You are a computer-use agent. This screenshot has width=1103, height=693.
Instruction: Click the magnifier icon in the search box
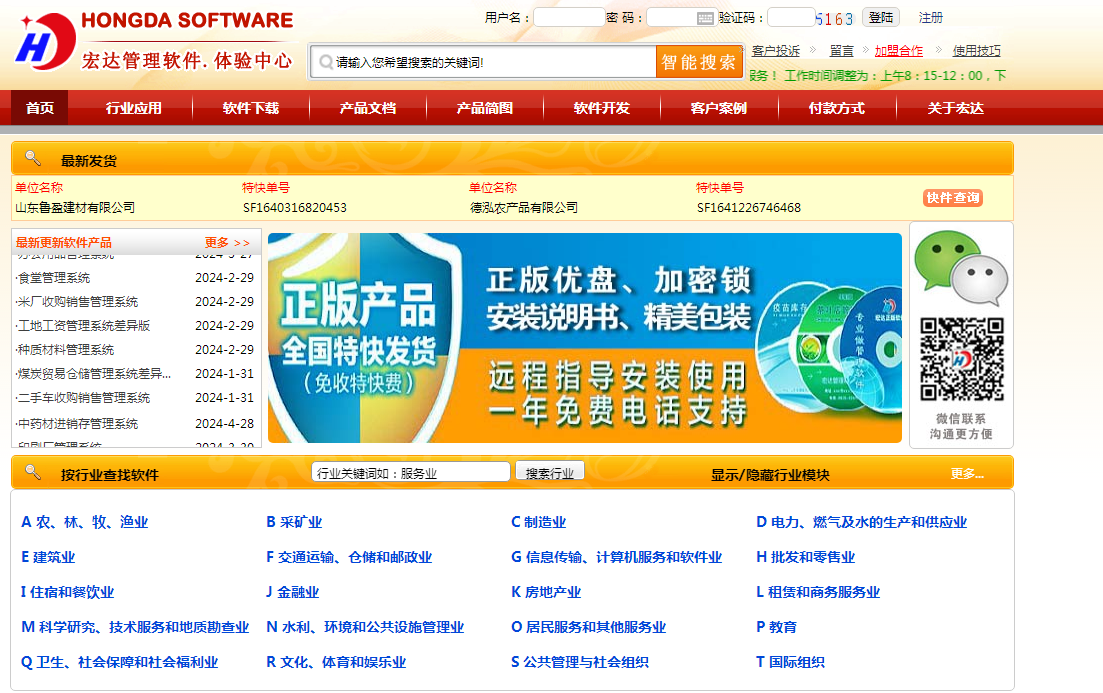click(x=325, y=62)
